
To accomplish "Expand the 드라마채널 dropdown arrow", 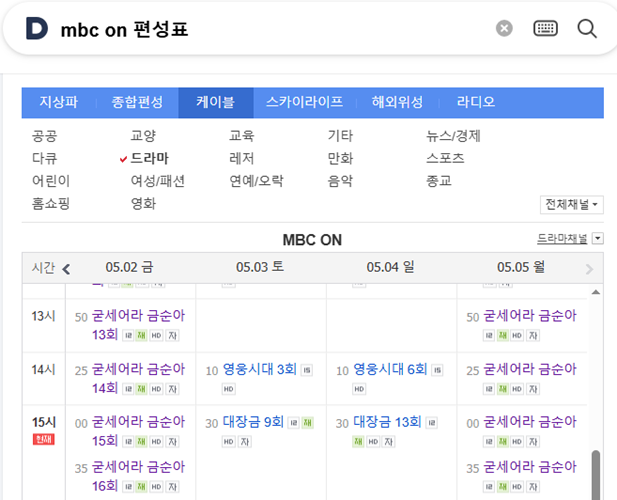I will tap(598, 238).
